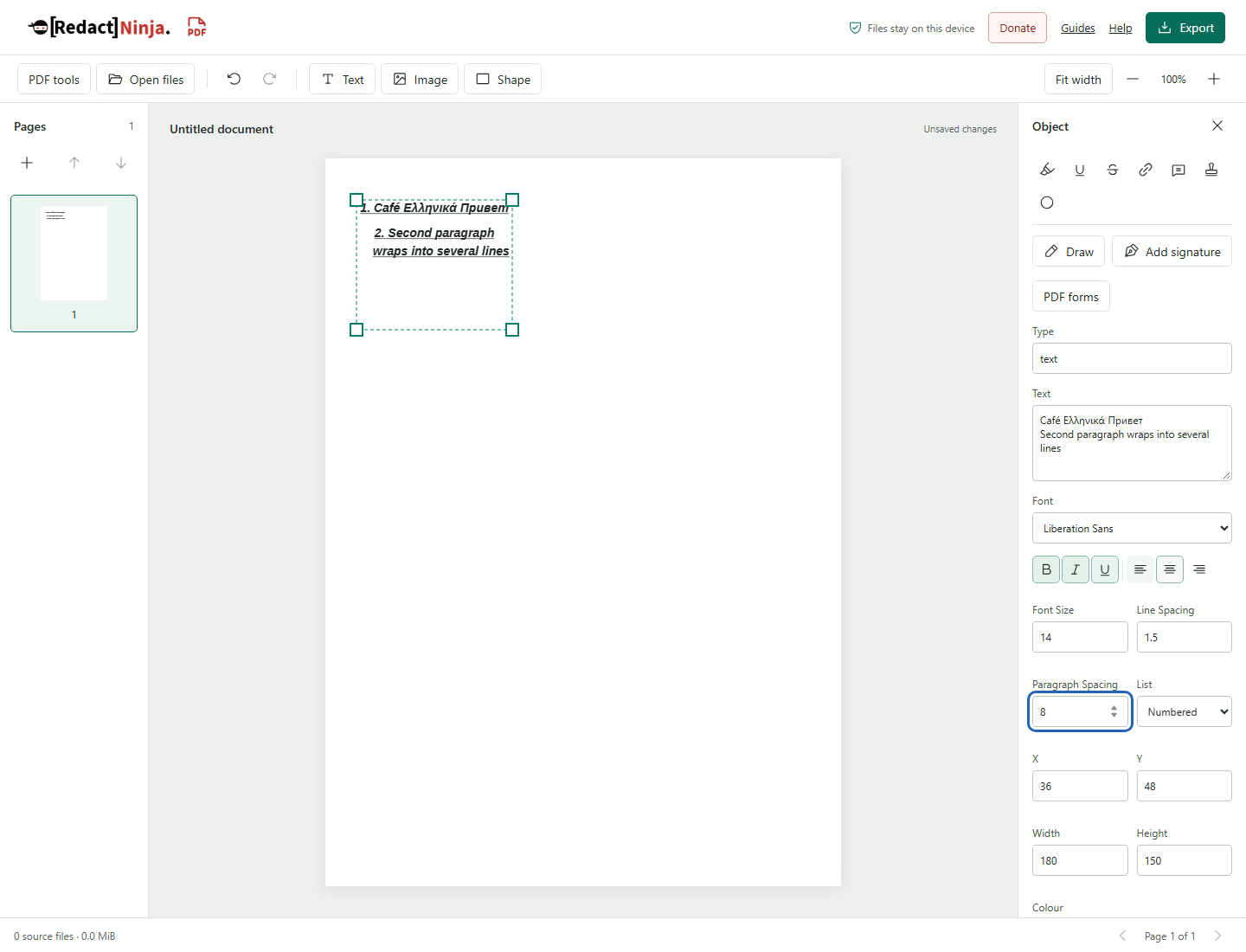The height and width of the screenshot is (952, 1246).
Task: Go to the next page arrow
Action: (x=1217, y=936)
